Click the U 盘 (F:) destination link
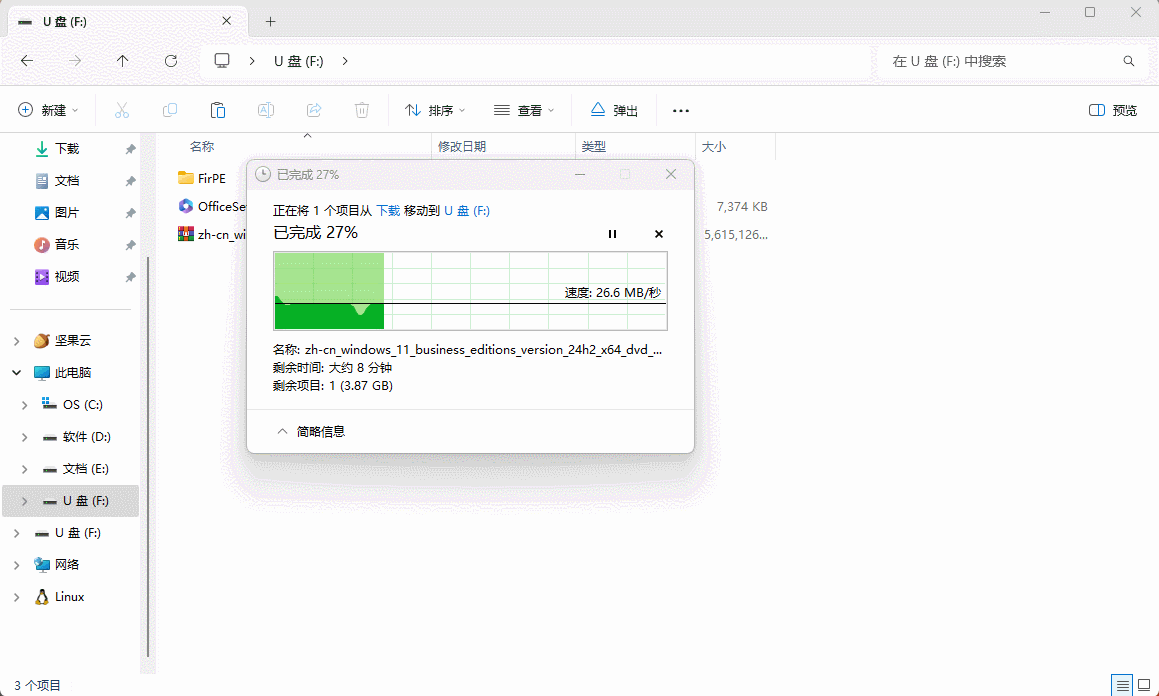1159x696 pixels. 467,211
